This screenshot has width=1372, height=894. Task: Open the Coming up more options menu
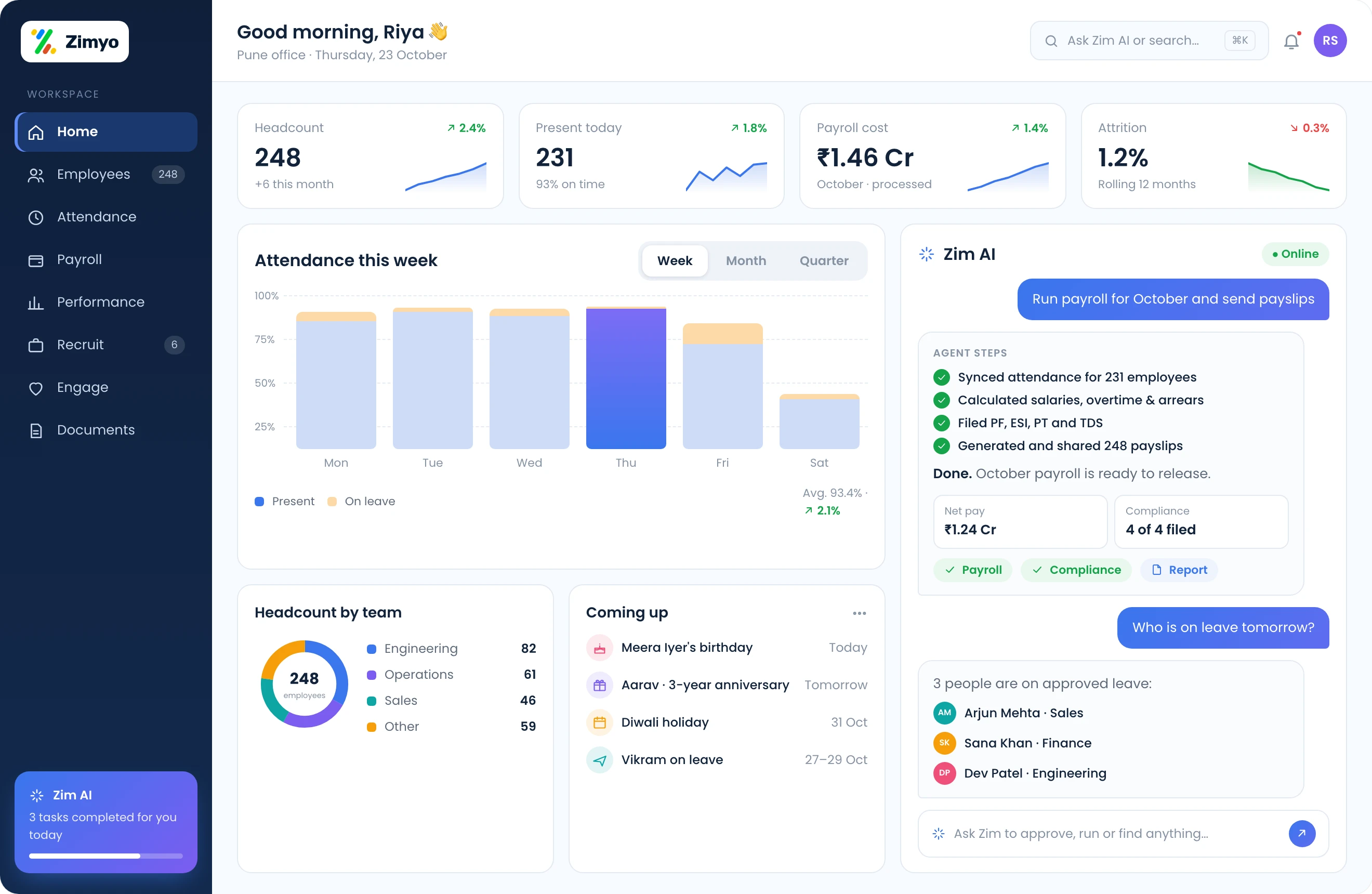coord(860,613)
